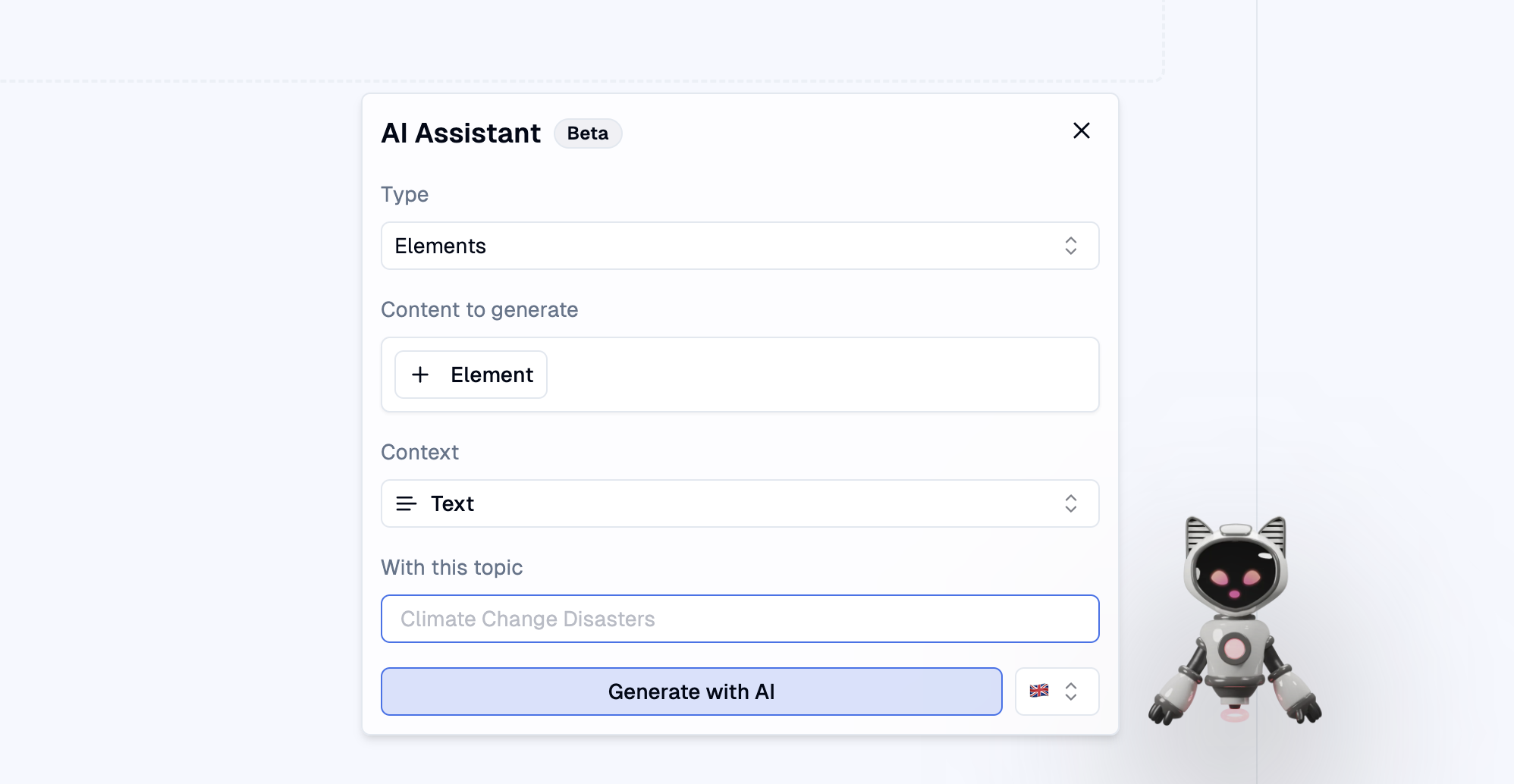Click the Elements text in Type field
The image size is (1514, 784).
click(x=440, y=246)
